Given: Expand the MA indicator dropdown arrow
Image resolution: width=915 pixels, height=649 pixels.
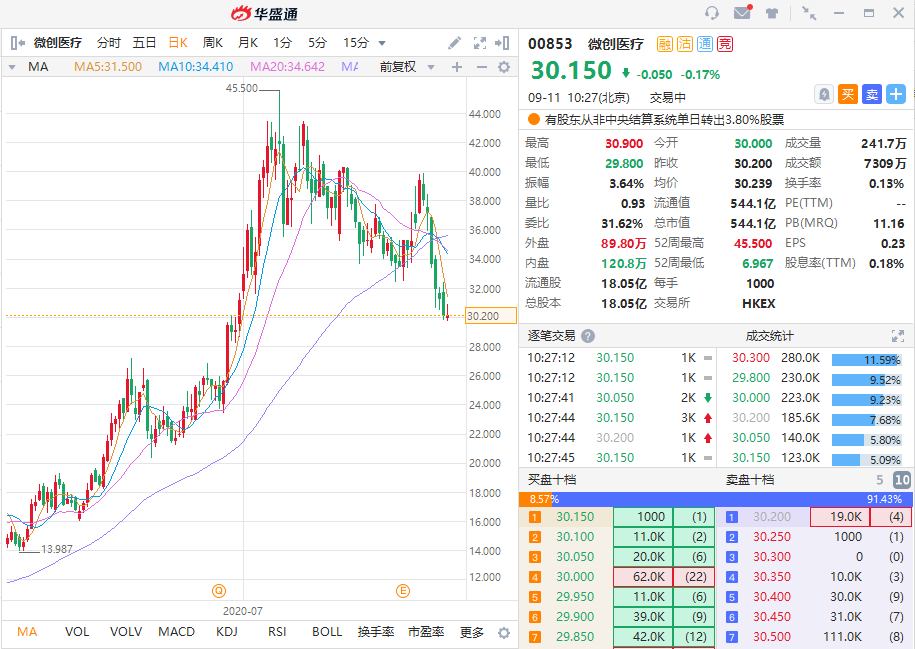Looking at the screenshot, I should pos(12,67).
